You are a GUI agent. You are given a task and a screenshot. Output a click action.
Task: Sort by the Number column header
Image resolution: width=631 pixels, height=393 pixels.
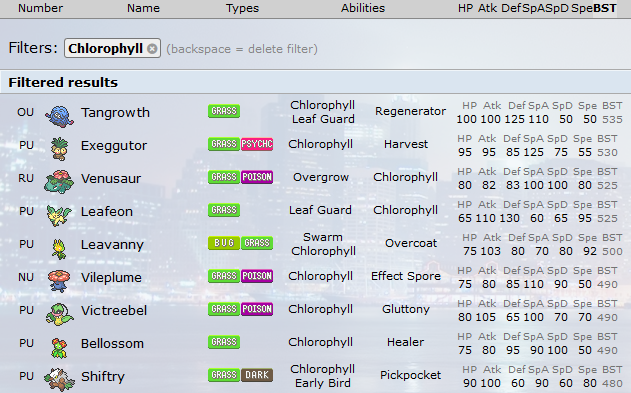click(40, 8)
